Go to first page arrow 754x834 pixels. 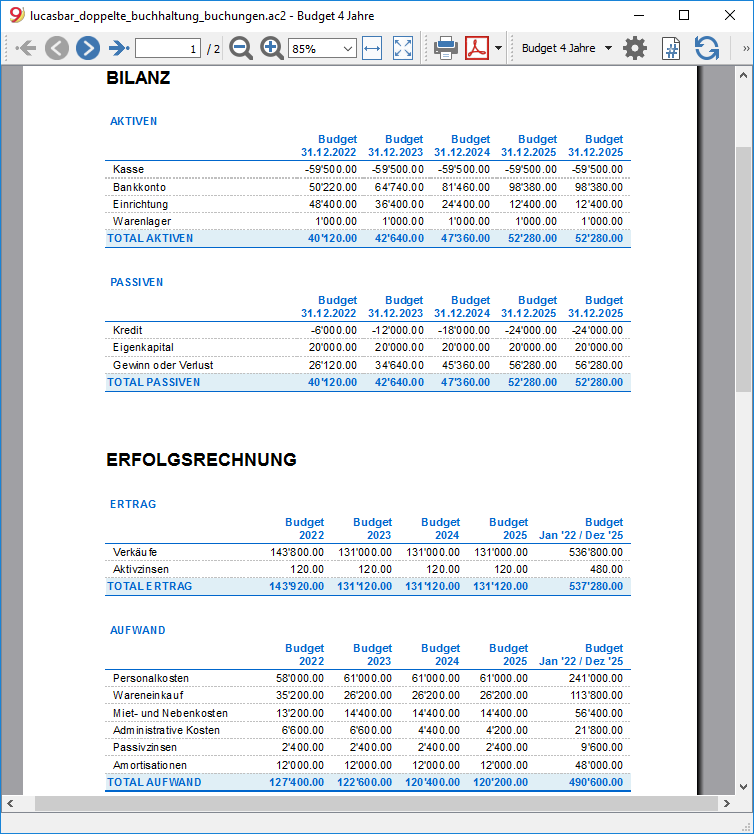tap(26, 48)
